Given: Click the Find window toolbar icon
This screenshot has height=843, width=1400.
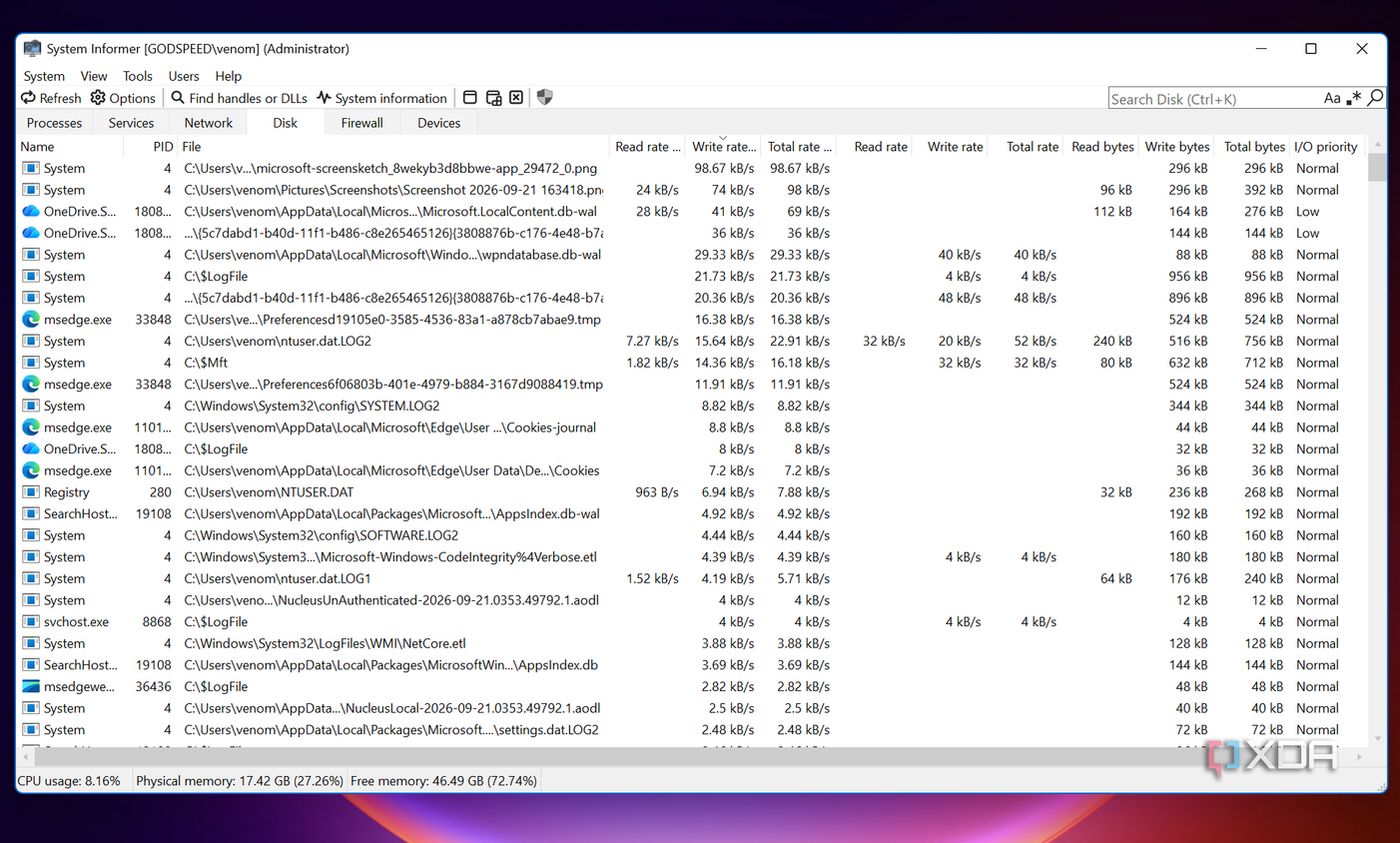Looking at the screenshot, I should click(x=470, y=98).
